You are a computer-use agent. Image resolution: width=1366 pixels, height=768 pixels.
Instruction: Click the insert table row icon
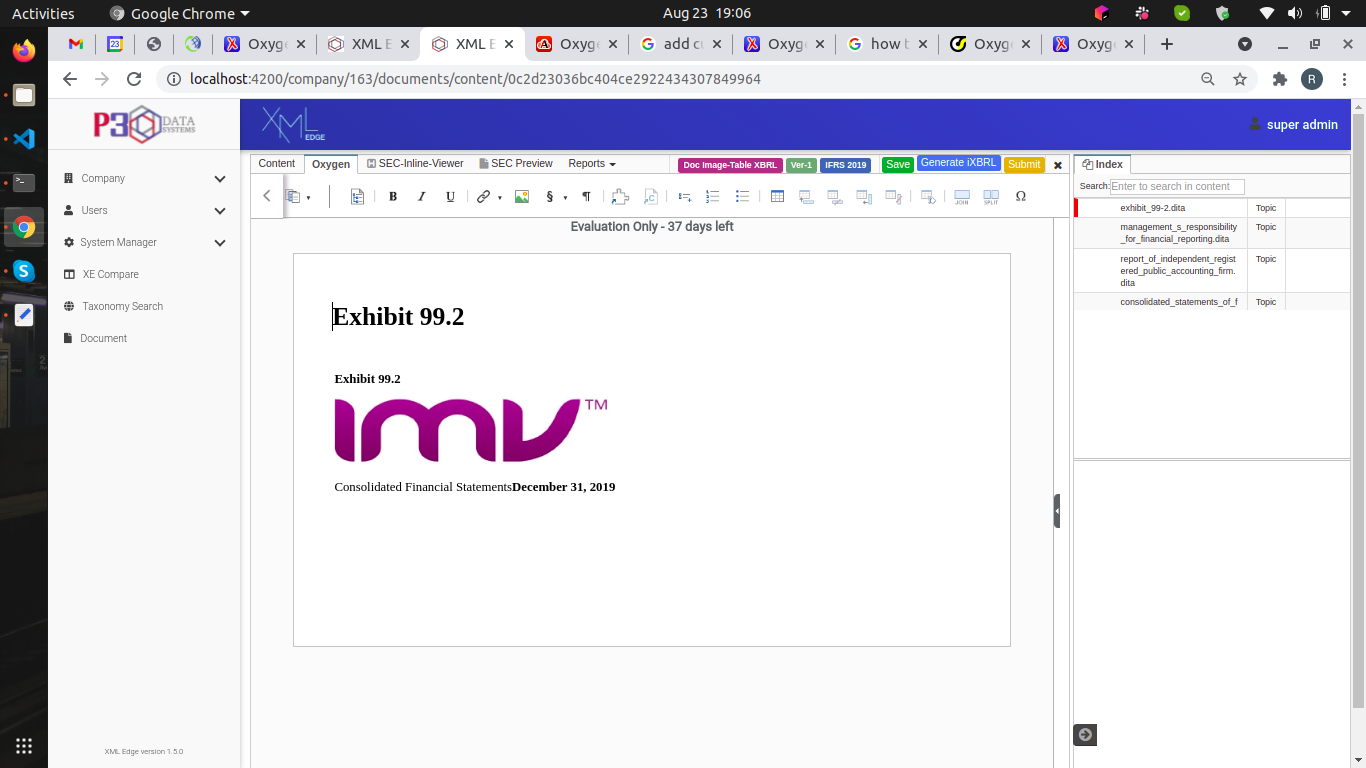coord(806,197)
